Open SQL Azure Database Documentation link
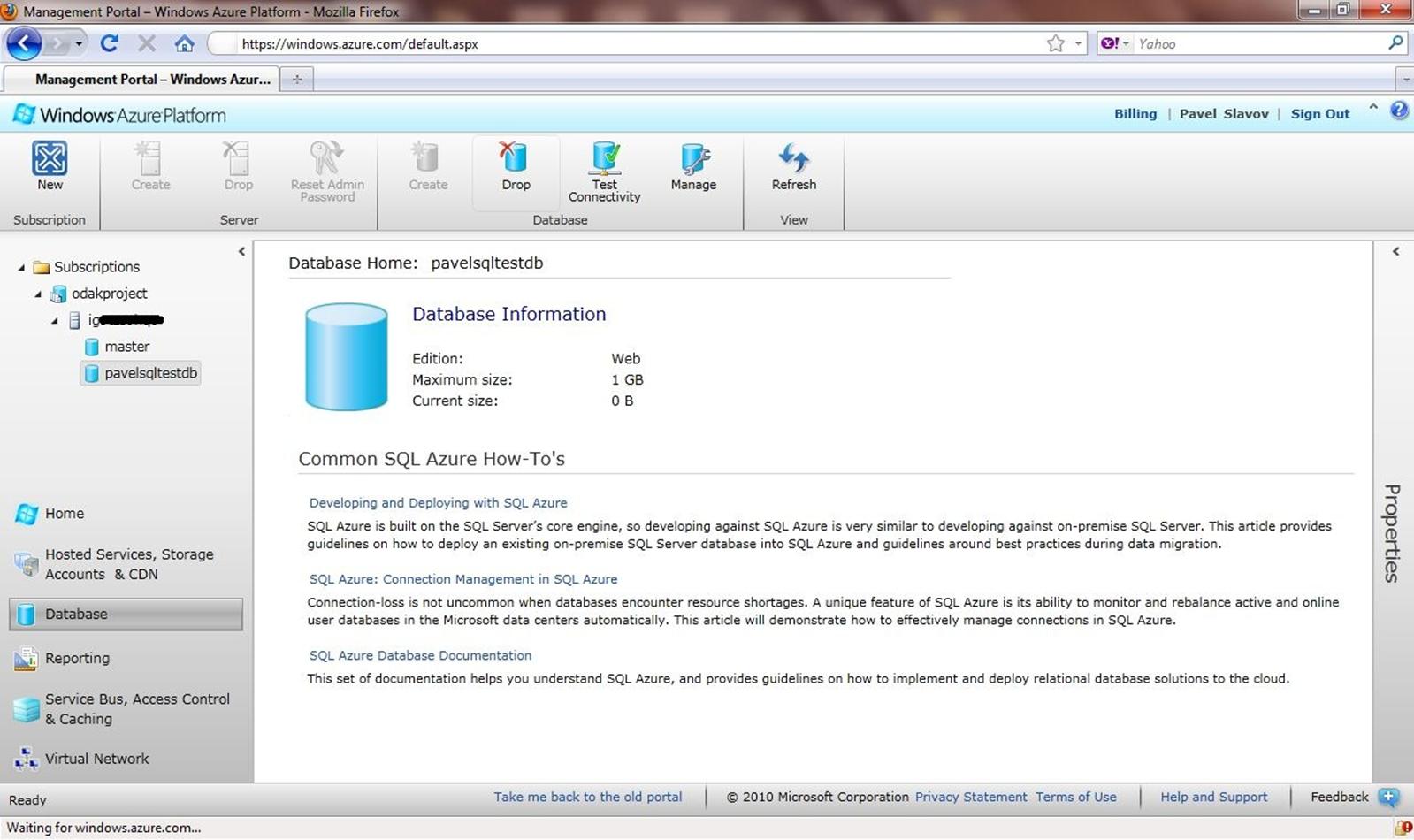This screenshot has width=1414, height=840. tap(420, 655)
